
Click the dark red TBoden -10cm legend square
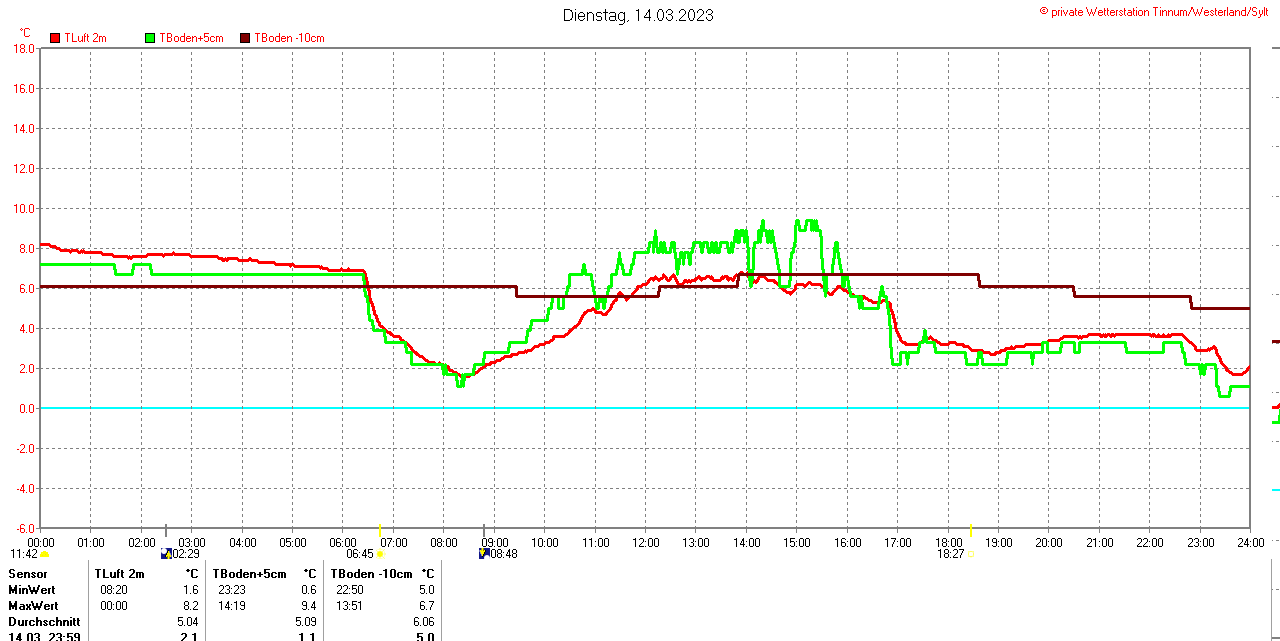point(245,38)
